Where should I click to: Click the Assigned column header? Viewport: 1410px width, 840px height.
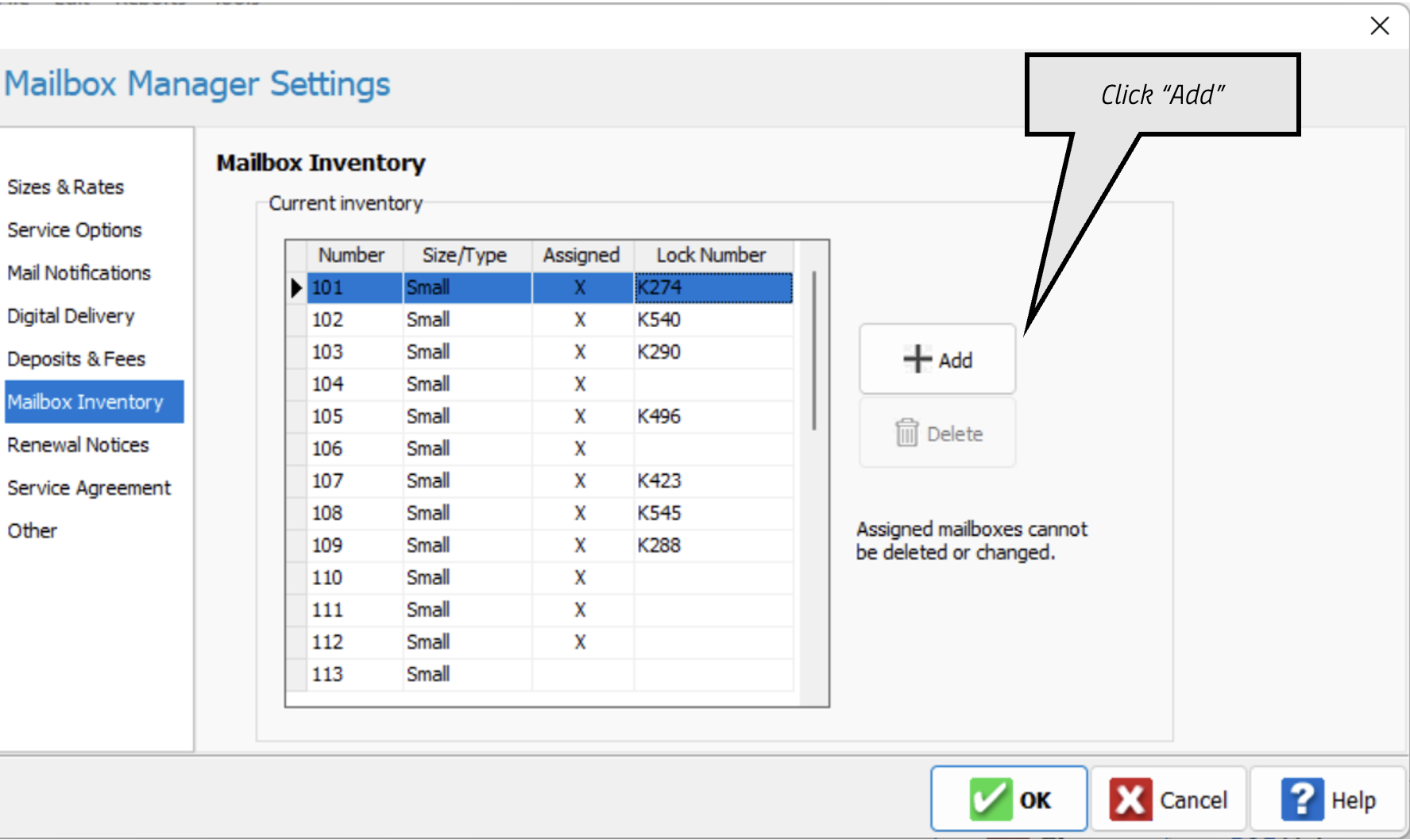pyautogui.click(x=582, y=255)
